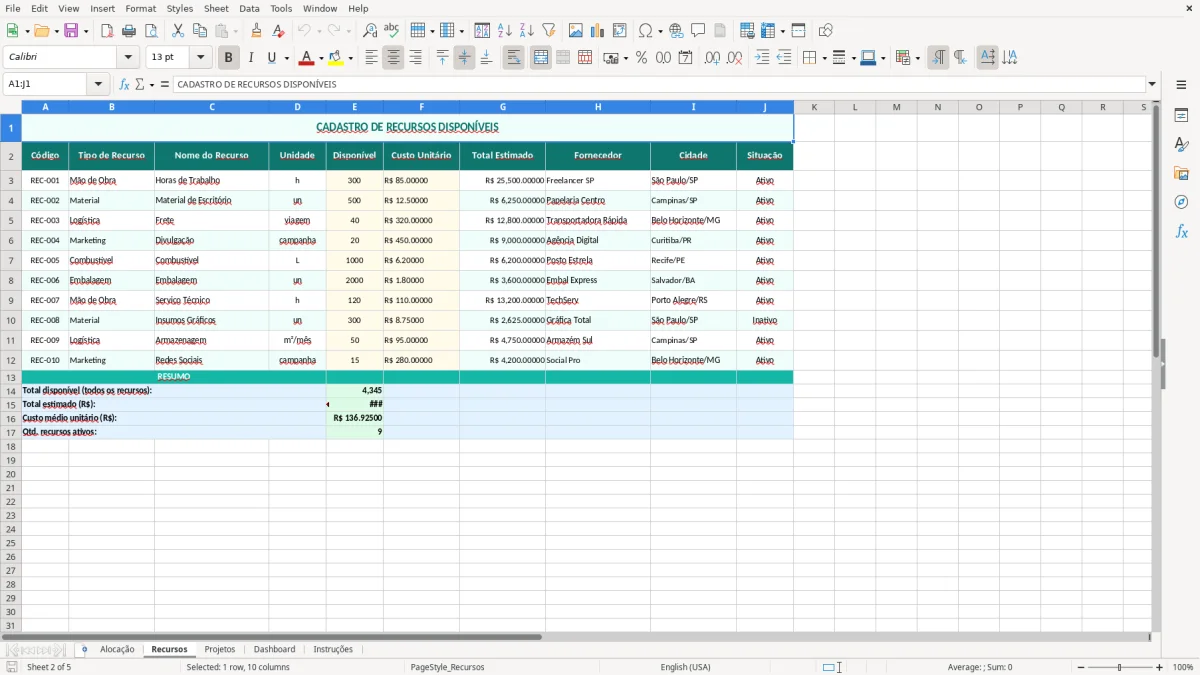Insert an image

[x=576, y=31]
